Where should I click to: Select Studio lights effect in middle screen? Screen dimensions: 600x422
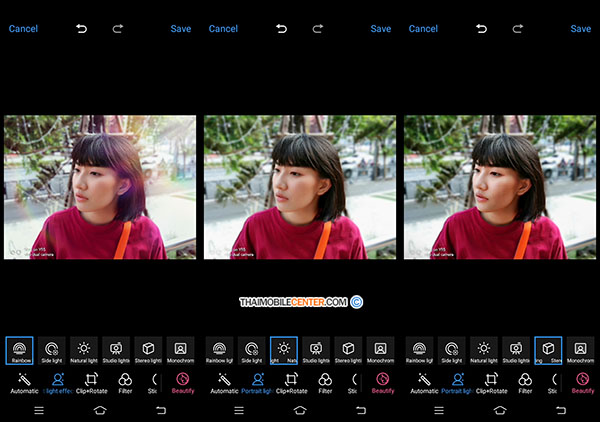tap(316, 349)
